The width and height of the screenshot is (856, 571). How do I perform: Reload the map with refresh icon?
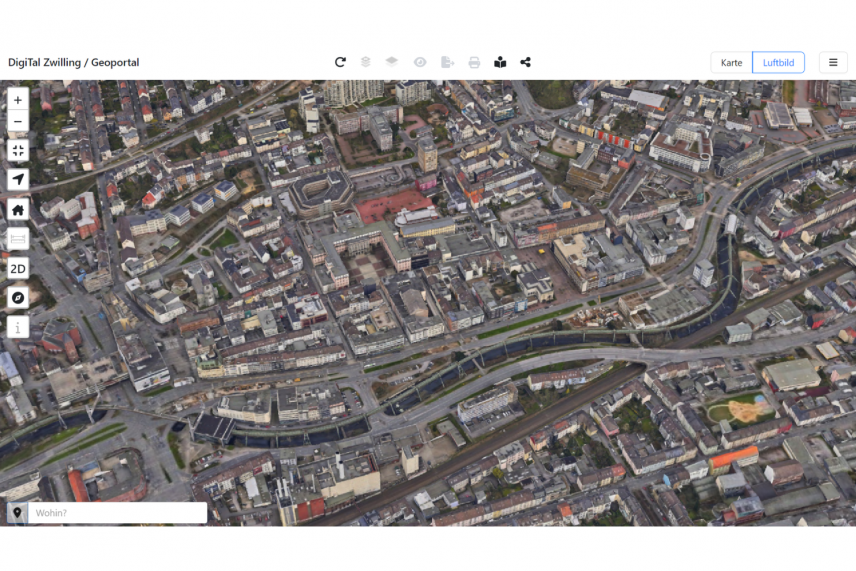[340, 62]
